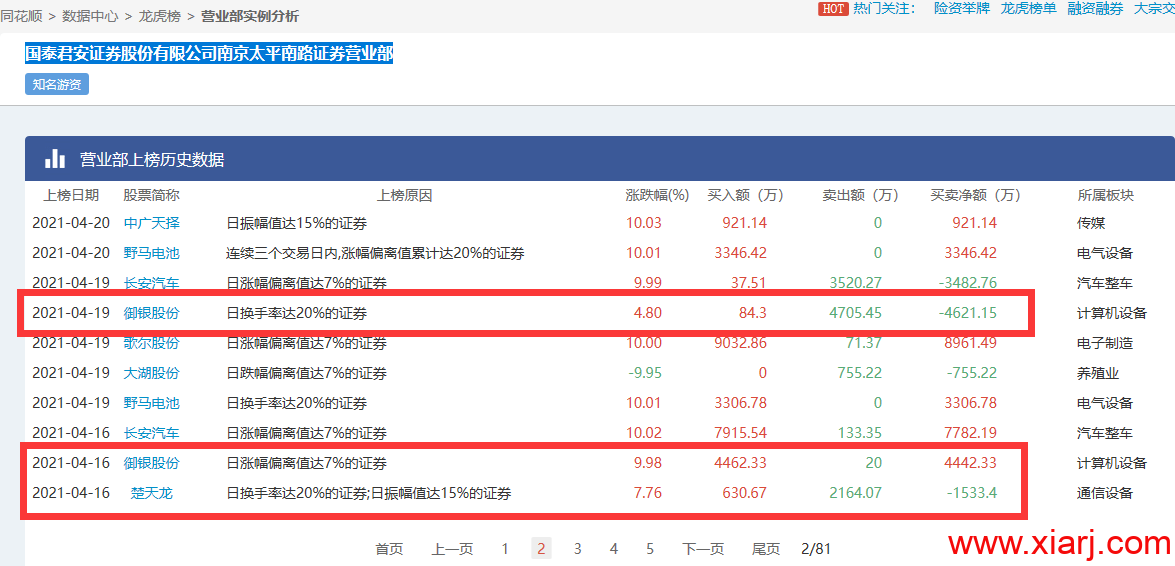This screenshot has width=1175, height=566.
Task: Open the 险资举牌 hot topic link
Action: point(961,9)
